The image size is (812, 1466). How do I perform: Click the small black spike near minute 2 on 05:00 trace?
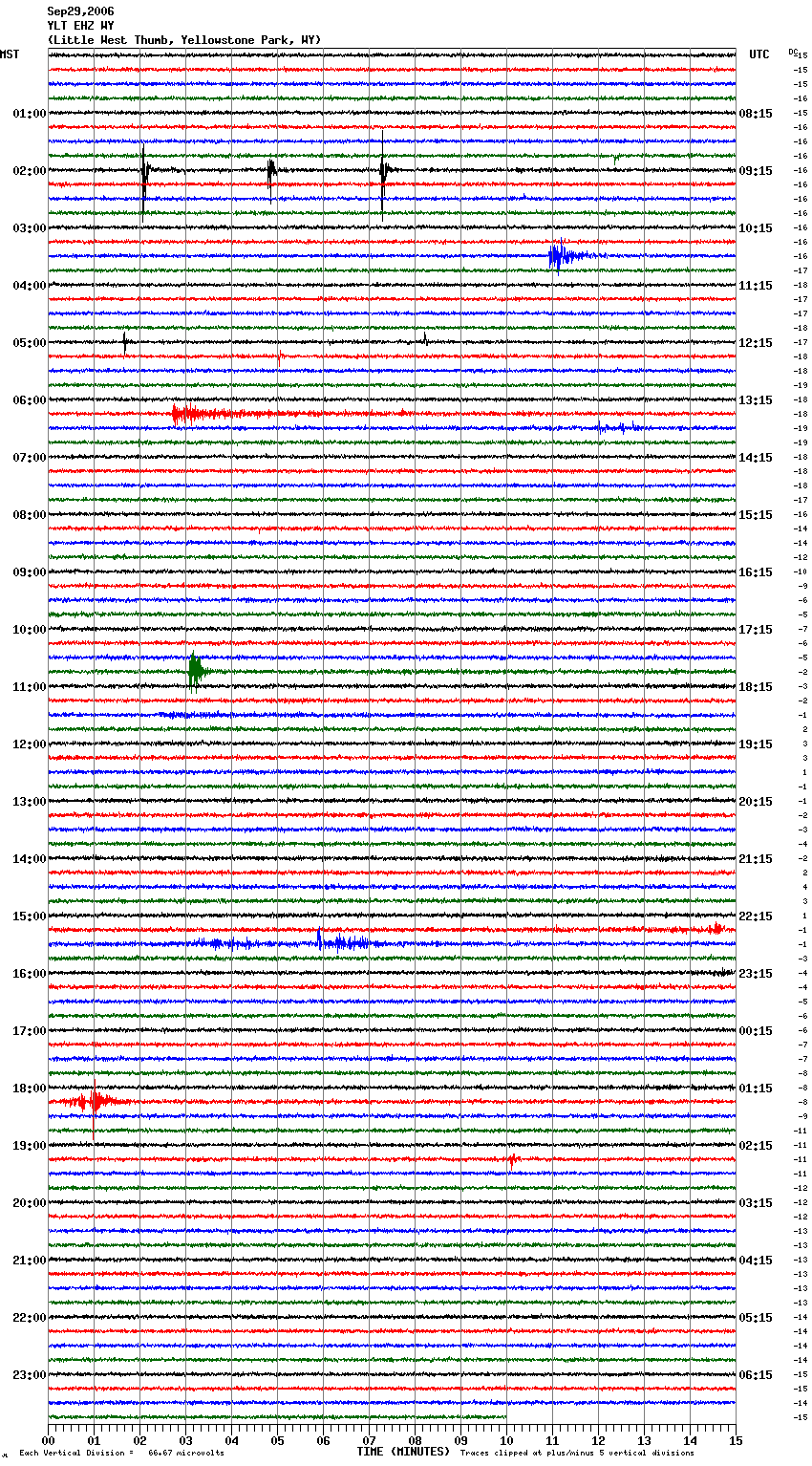click(125, 342)
